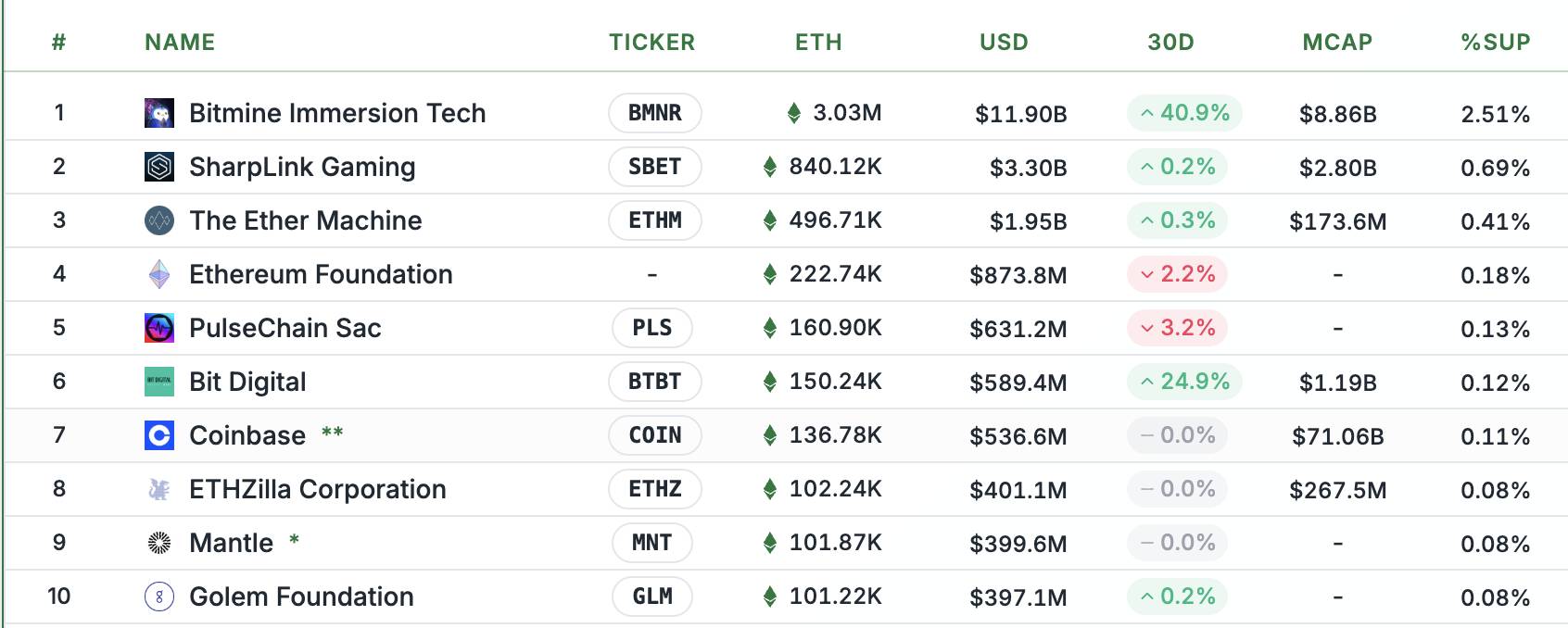This screenshot has height=628, width=1568.
Task: Click the red 3.2% change pill
Action: tap(1177, 328)
